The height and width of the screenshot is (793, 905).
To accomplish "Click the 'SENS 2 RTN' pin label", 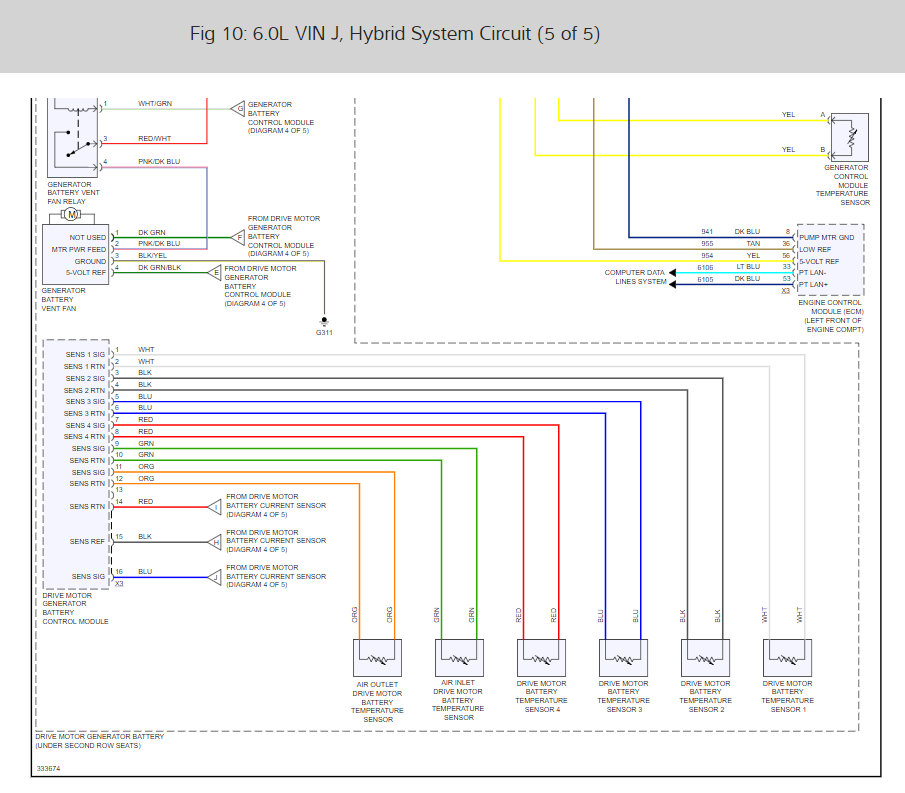I will click(84, 391).
